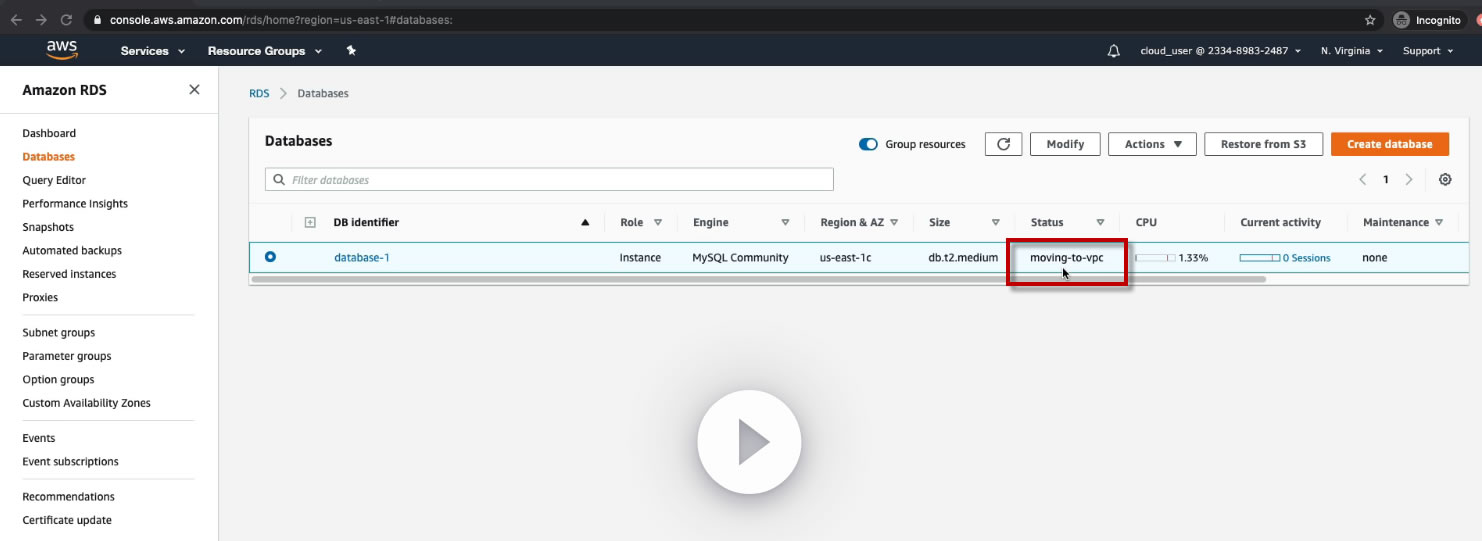Open the Support dropdown menu

click(x=1427, y=51)
